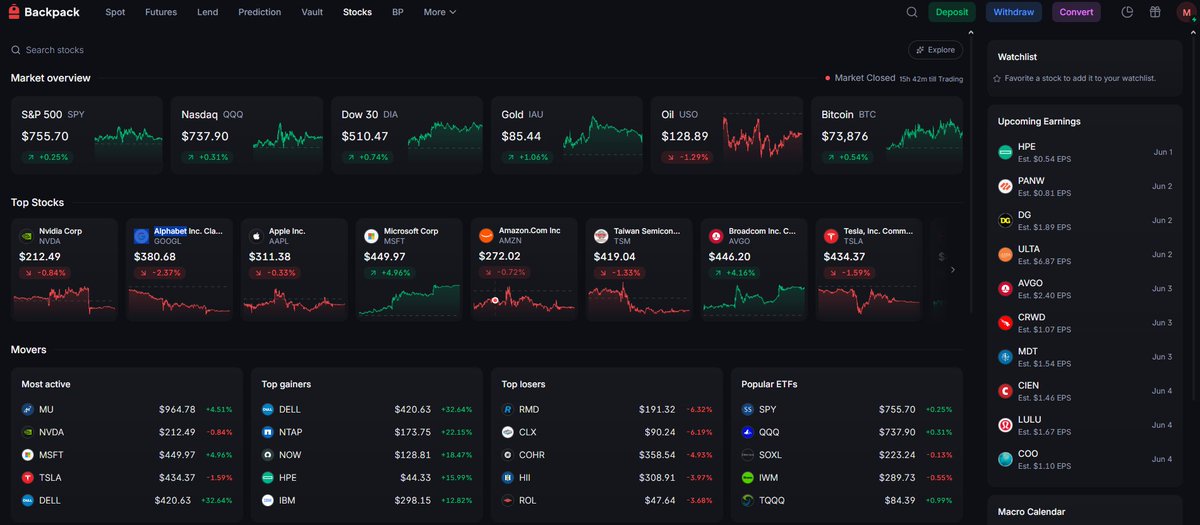Open the search magnifier icon in header
Screen dimensions: 1200x525
[x=912, y=12]
